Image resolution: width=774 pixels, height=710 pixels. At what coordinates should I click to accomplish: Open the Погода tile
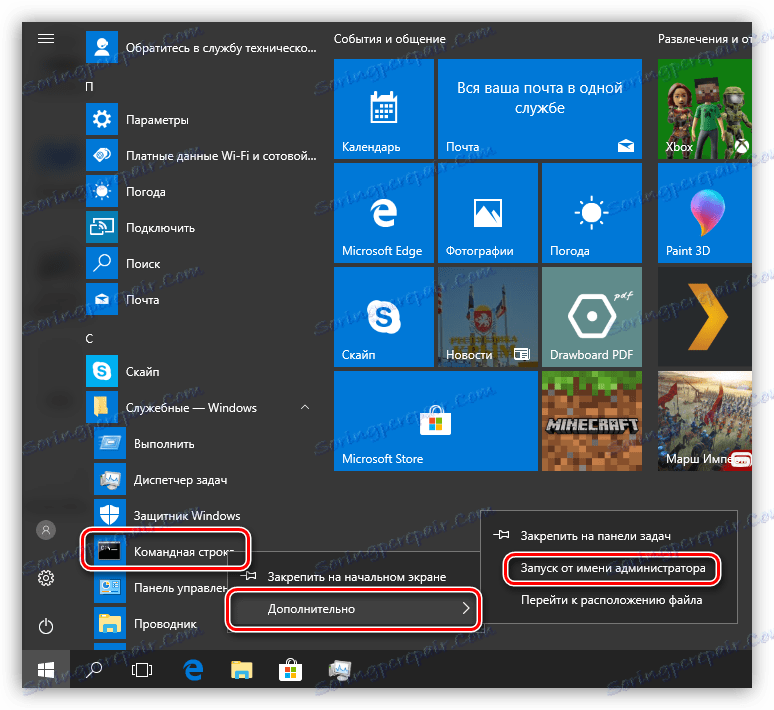592,213
